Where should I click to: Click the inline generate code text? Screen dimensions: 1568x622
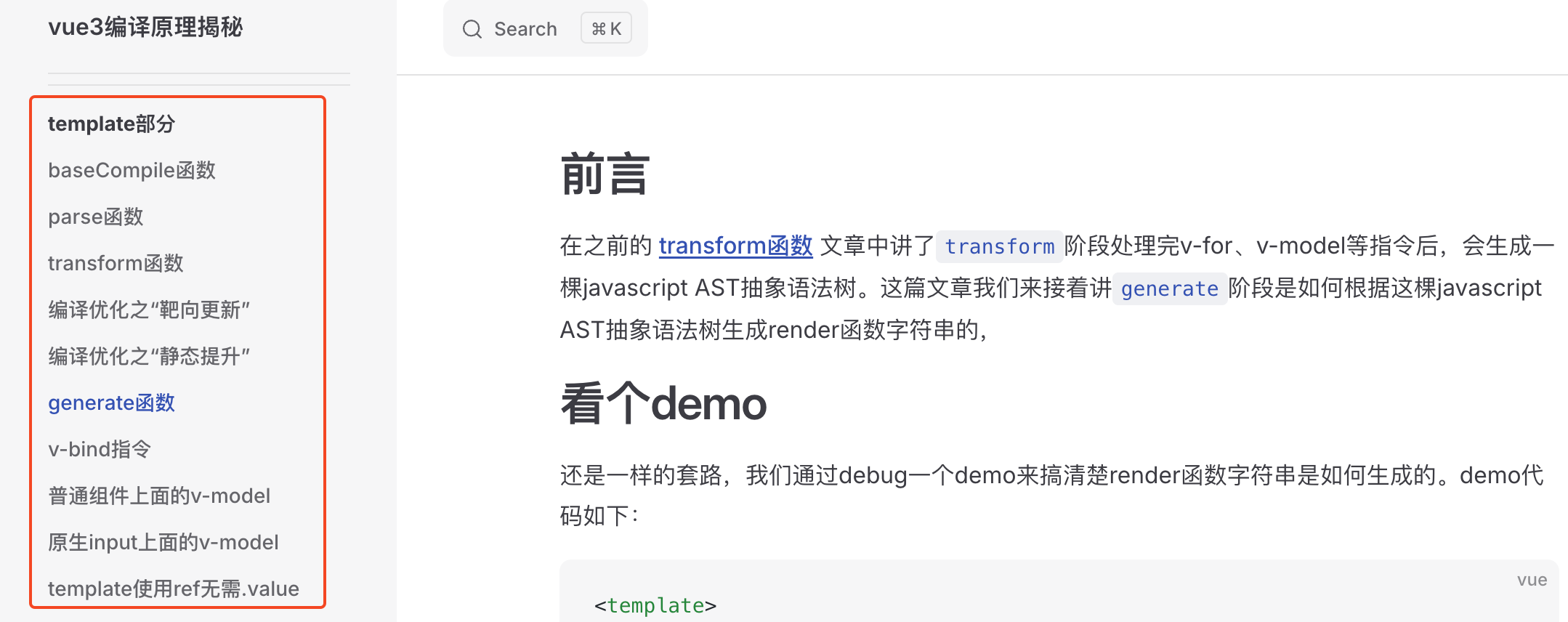click(x=1169, y=289)
